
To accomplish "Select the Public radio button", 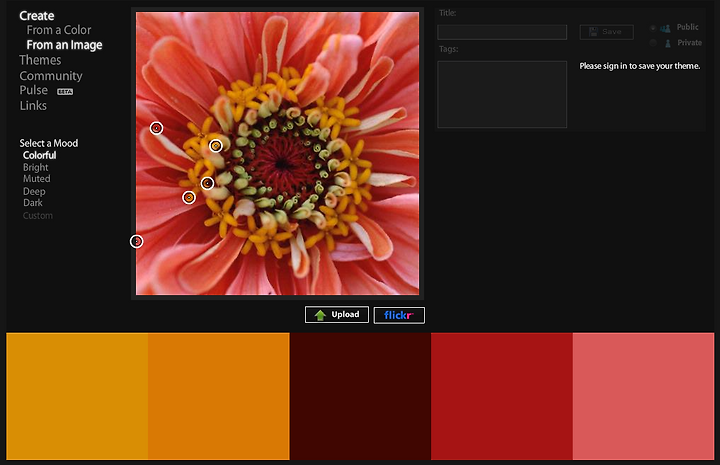I will coord(653,28).
